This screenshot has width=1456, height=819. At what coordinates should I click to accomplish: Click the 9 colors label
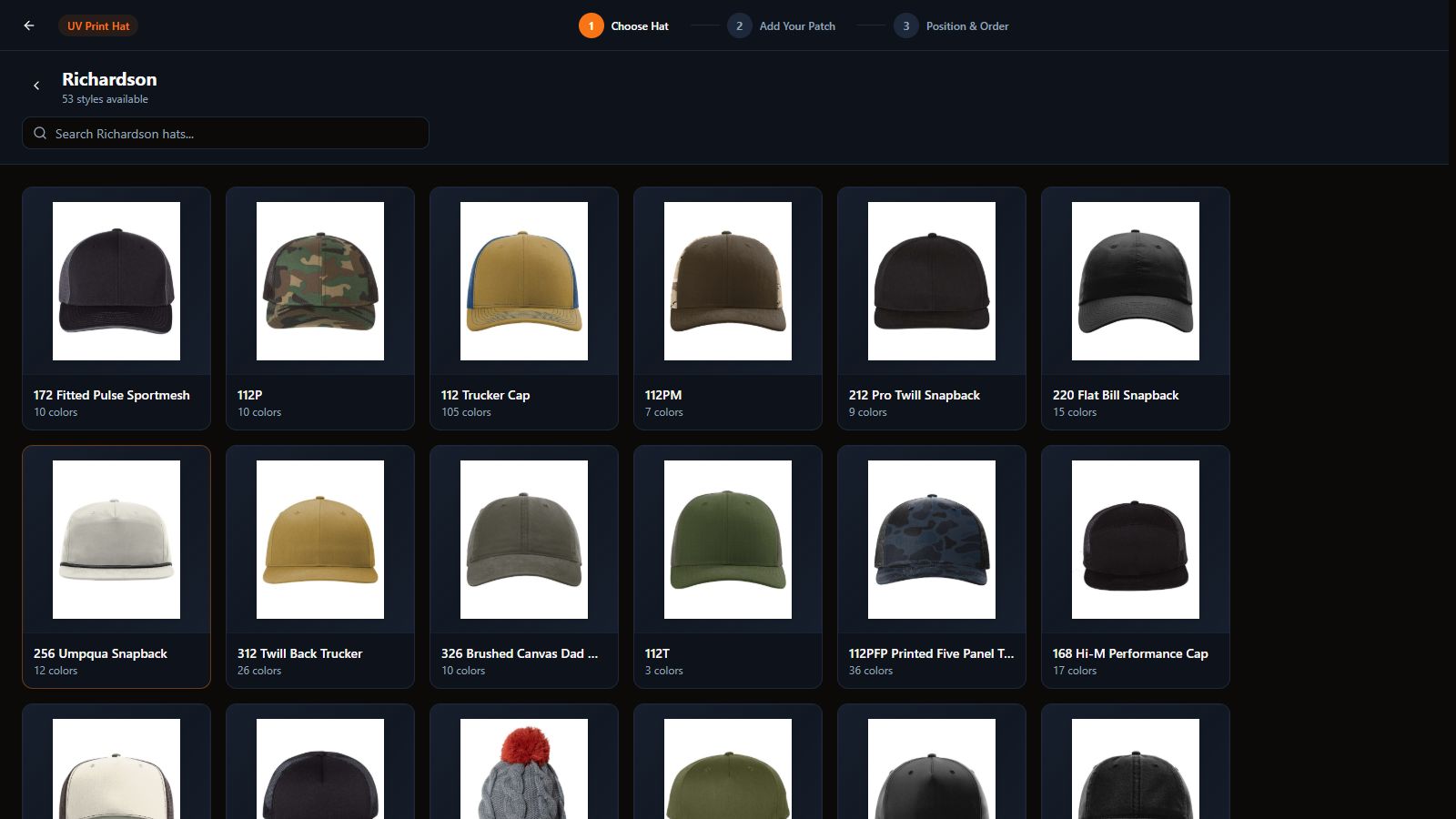[x=867, y=412]
